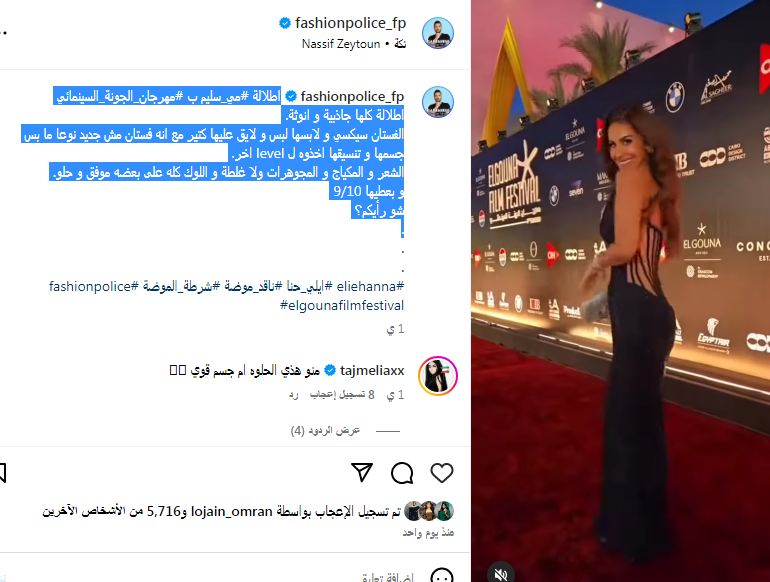The width and height of the screenshot is (770, 582).
Task: Share post via paper plane icon
Action: tap(362, 472)
